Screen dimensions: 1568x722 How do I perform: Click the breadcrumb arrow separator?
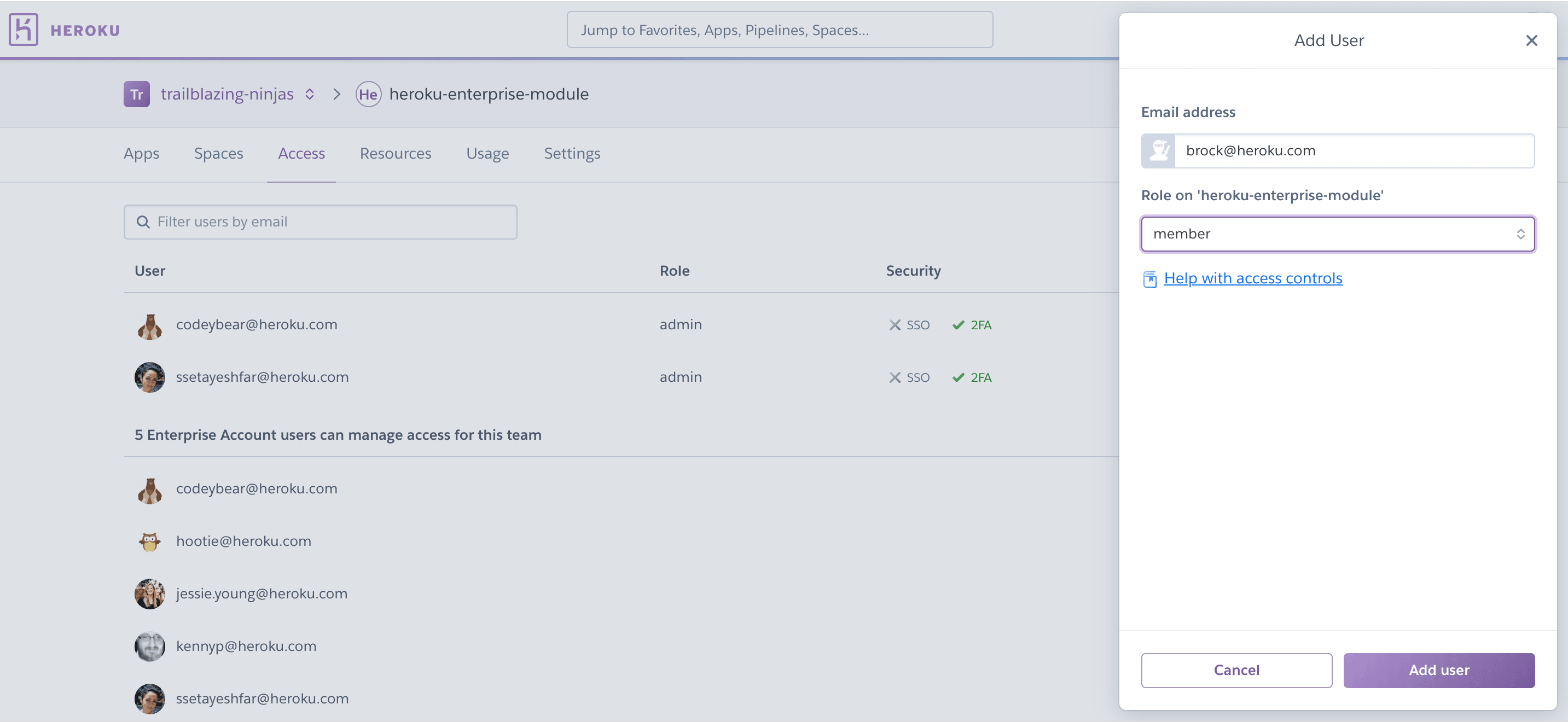click(336, 95)
